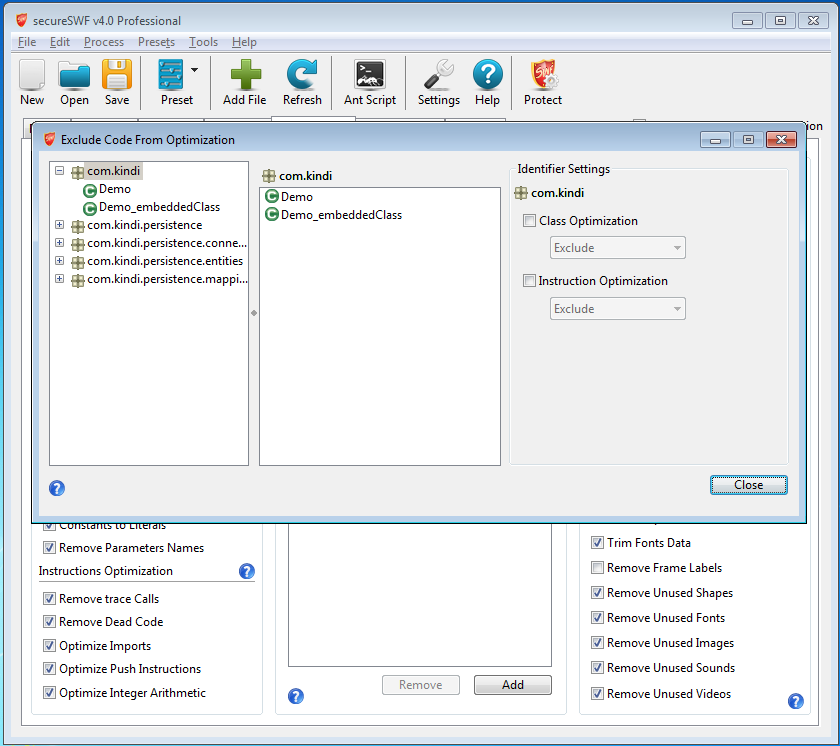
Task: Enable the Instruction Optimization checkbox
Action: pyautogui.click(x=529, y=281)
